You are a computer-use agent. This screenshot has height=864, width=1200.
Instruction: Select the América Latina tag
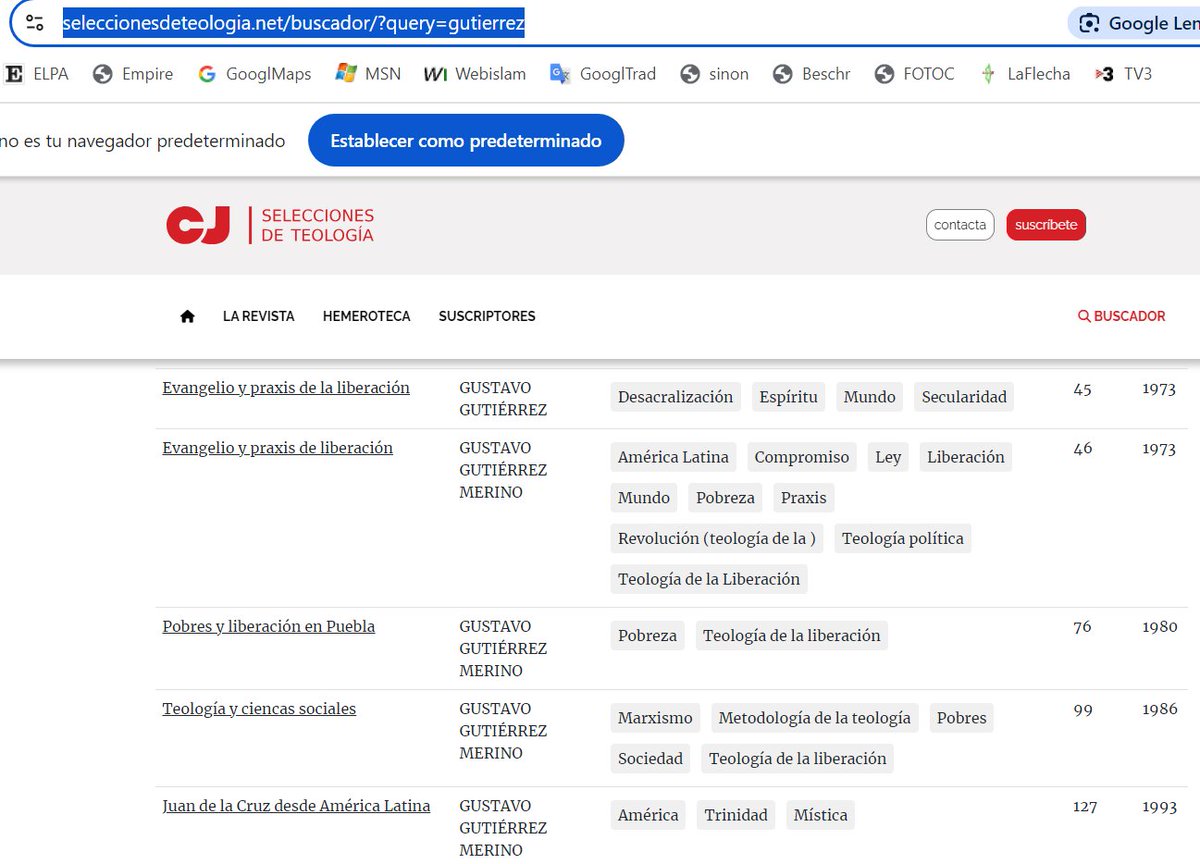point(674,457)
